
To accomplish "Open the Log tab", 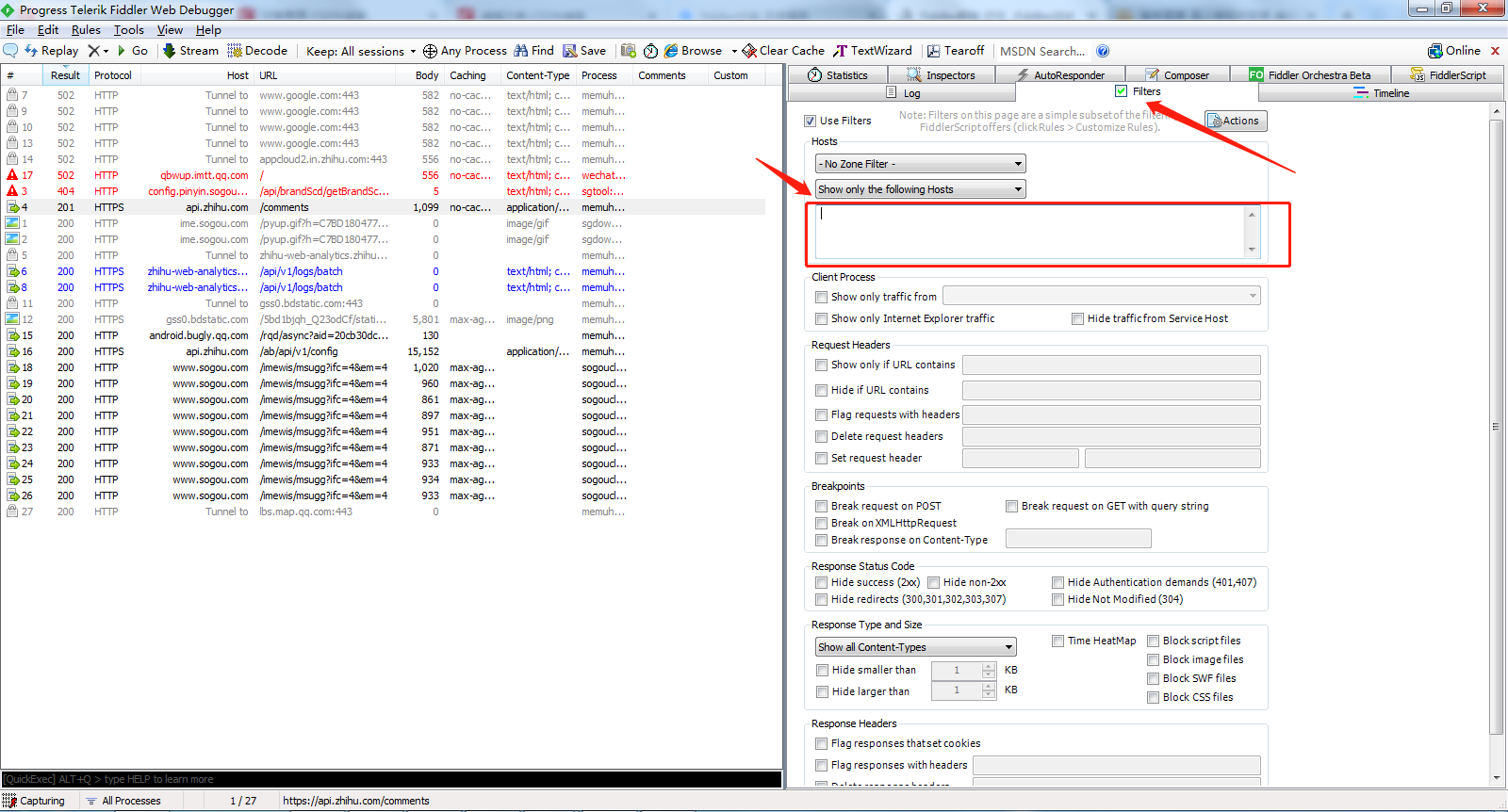I will point(903,93).
